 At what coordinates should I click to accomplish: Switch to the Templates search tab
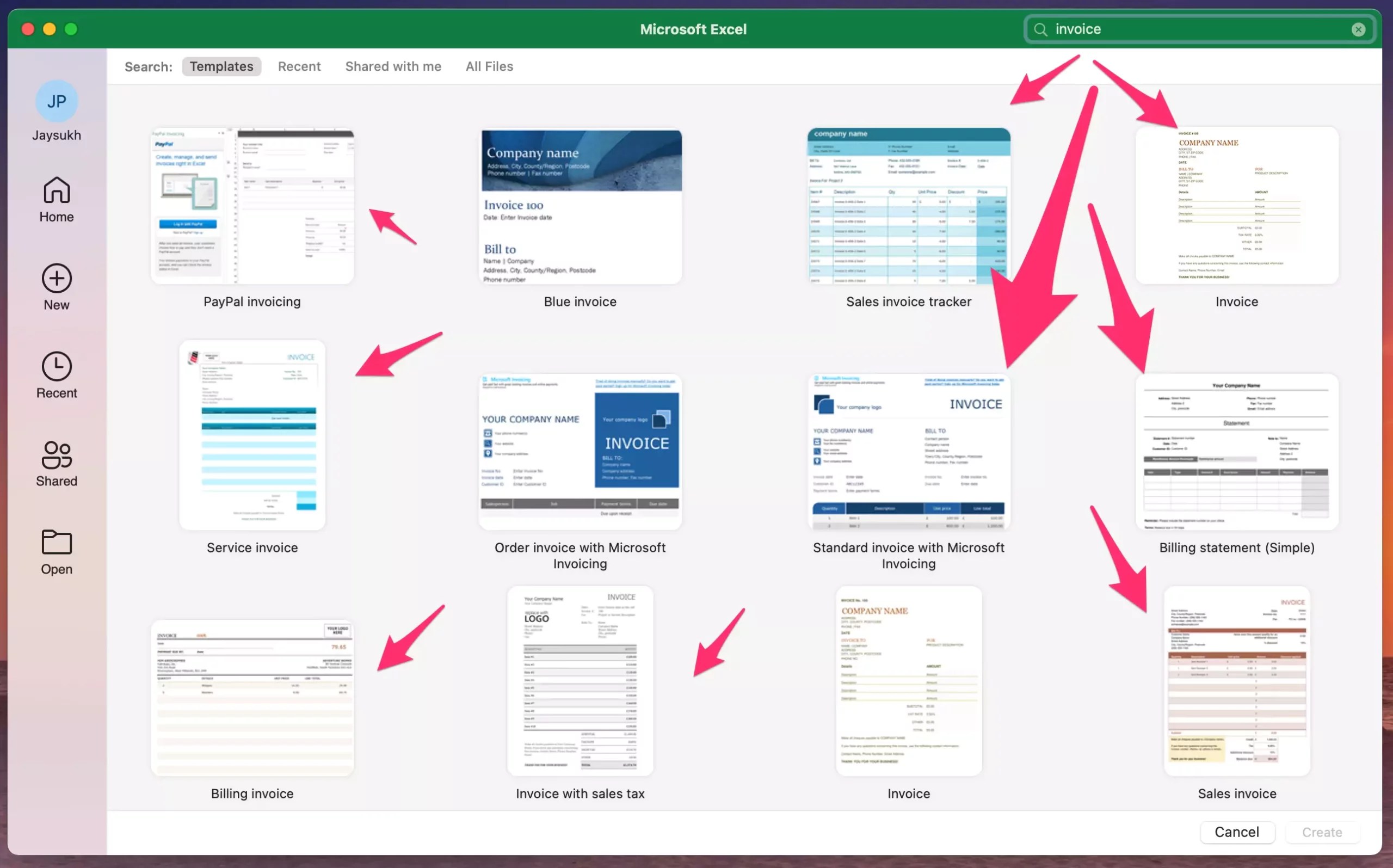221,66
